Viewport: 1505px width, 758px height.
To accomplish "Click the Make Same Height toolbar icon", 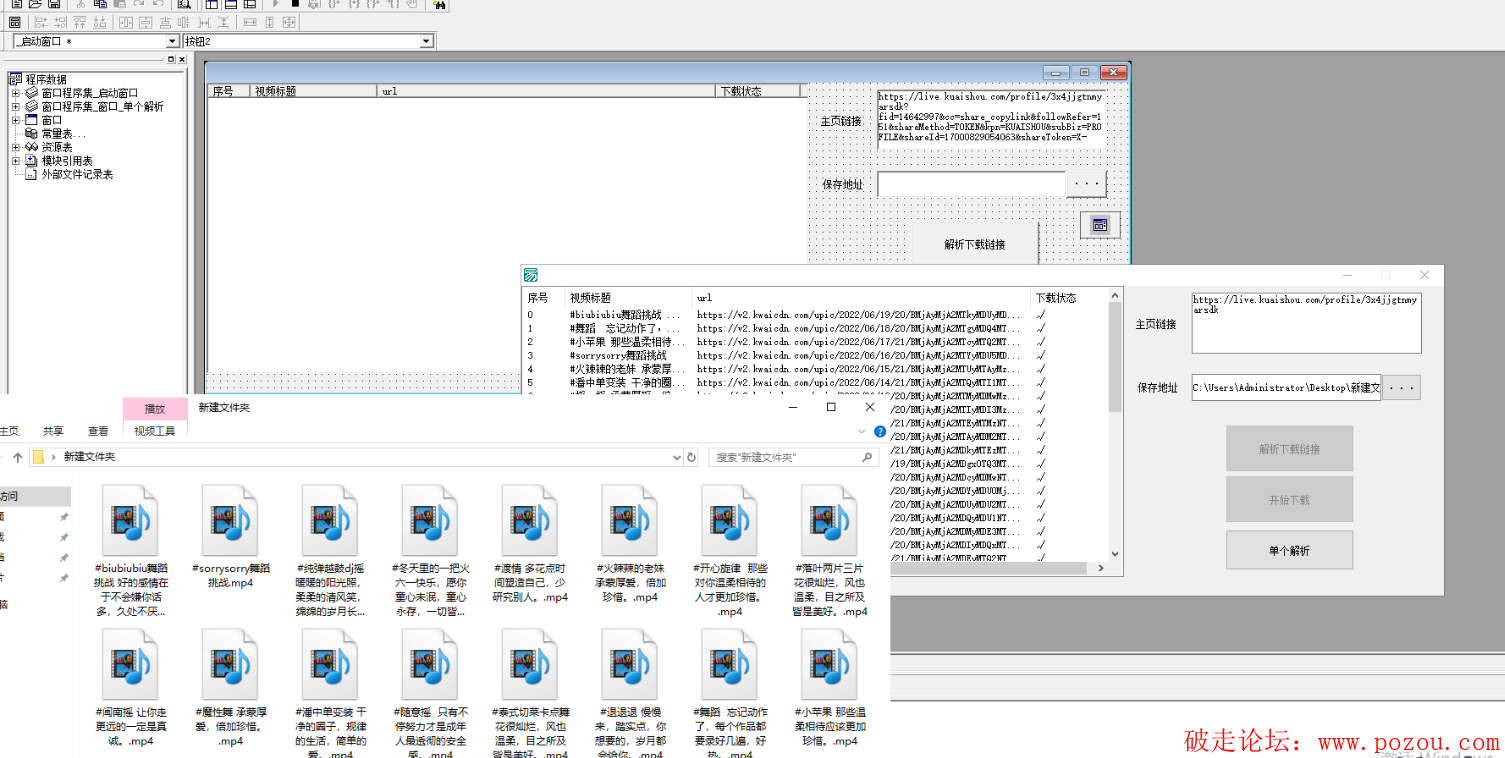I will (x=270, y=22).
